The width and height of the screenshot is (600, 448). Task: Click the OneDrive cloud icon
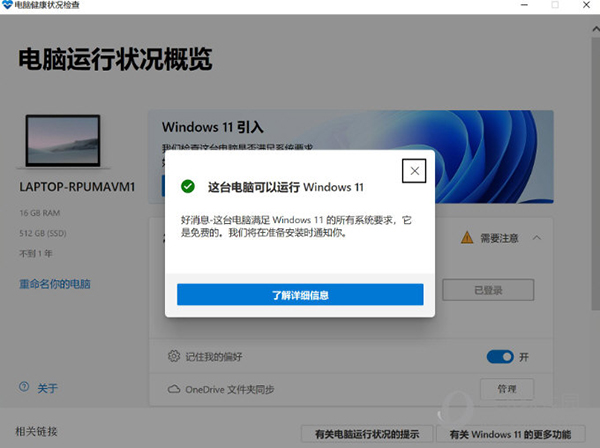click(174, 389)
